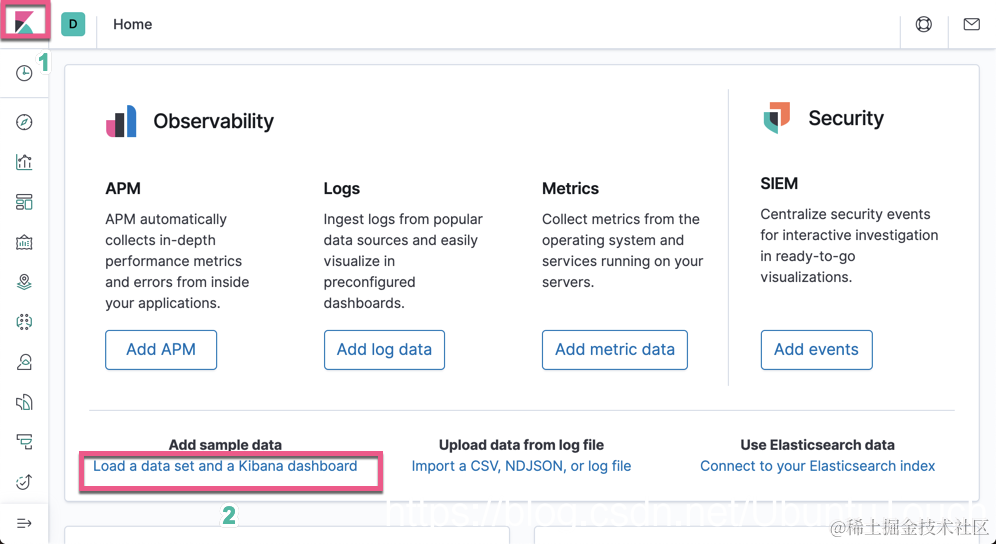
Task: Open the Uptime icon in sidebar
Action: pyautogui.click(x=24, y=482)
